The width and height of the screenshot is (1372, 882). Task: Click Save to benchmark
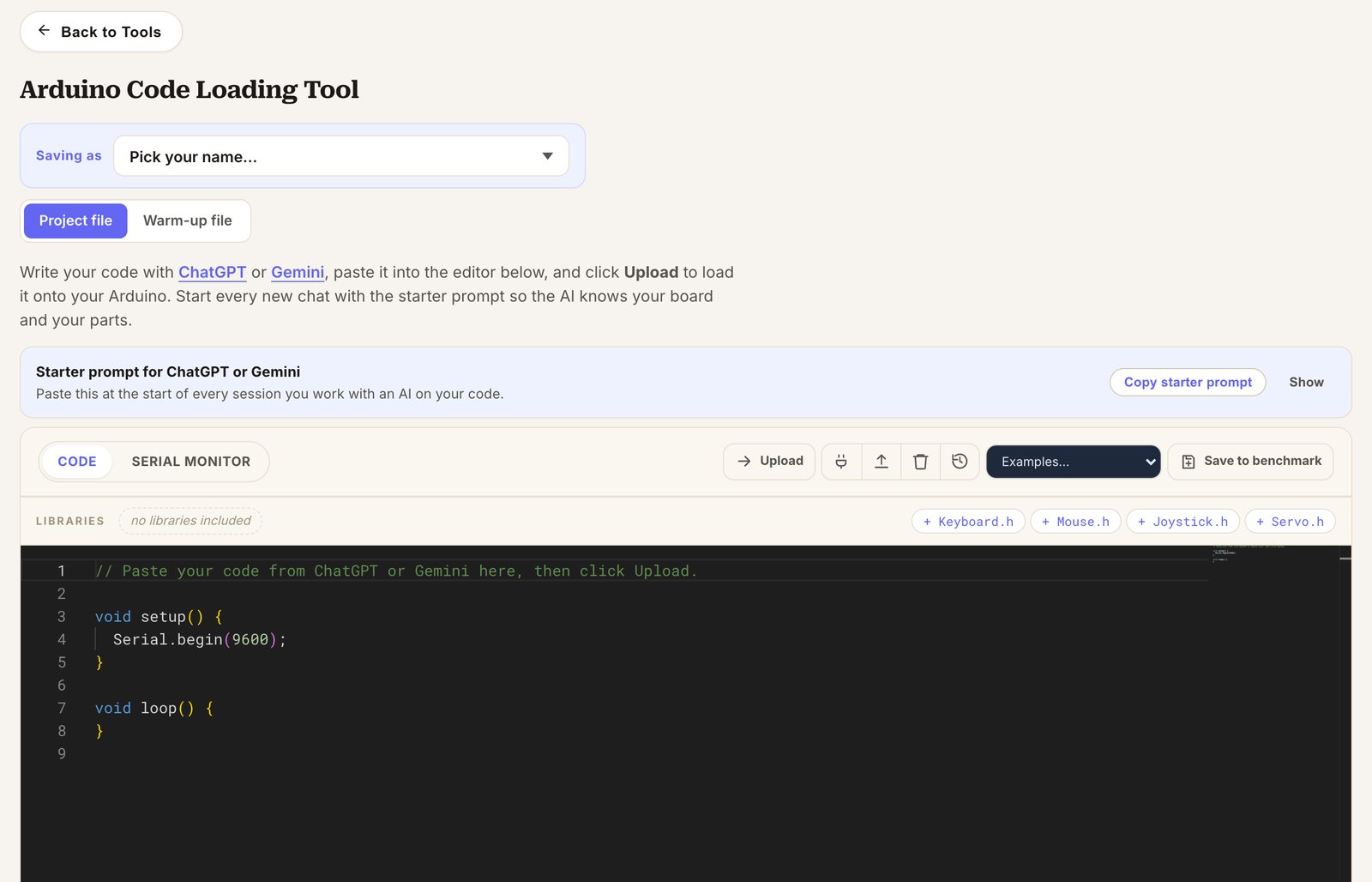coord(1250,462)
